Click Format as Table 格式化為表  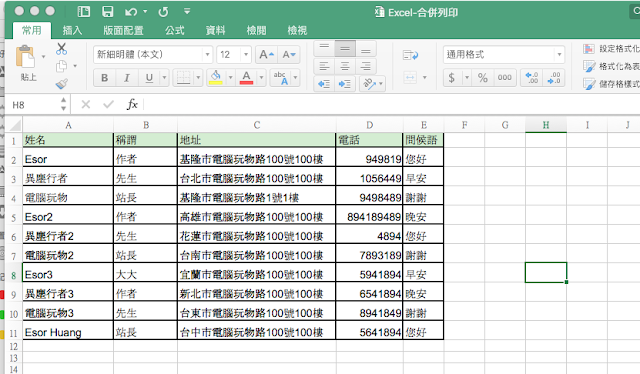tap(611, 66)
